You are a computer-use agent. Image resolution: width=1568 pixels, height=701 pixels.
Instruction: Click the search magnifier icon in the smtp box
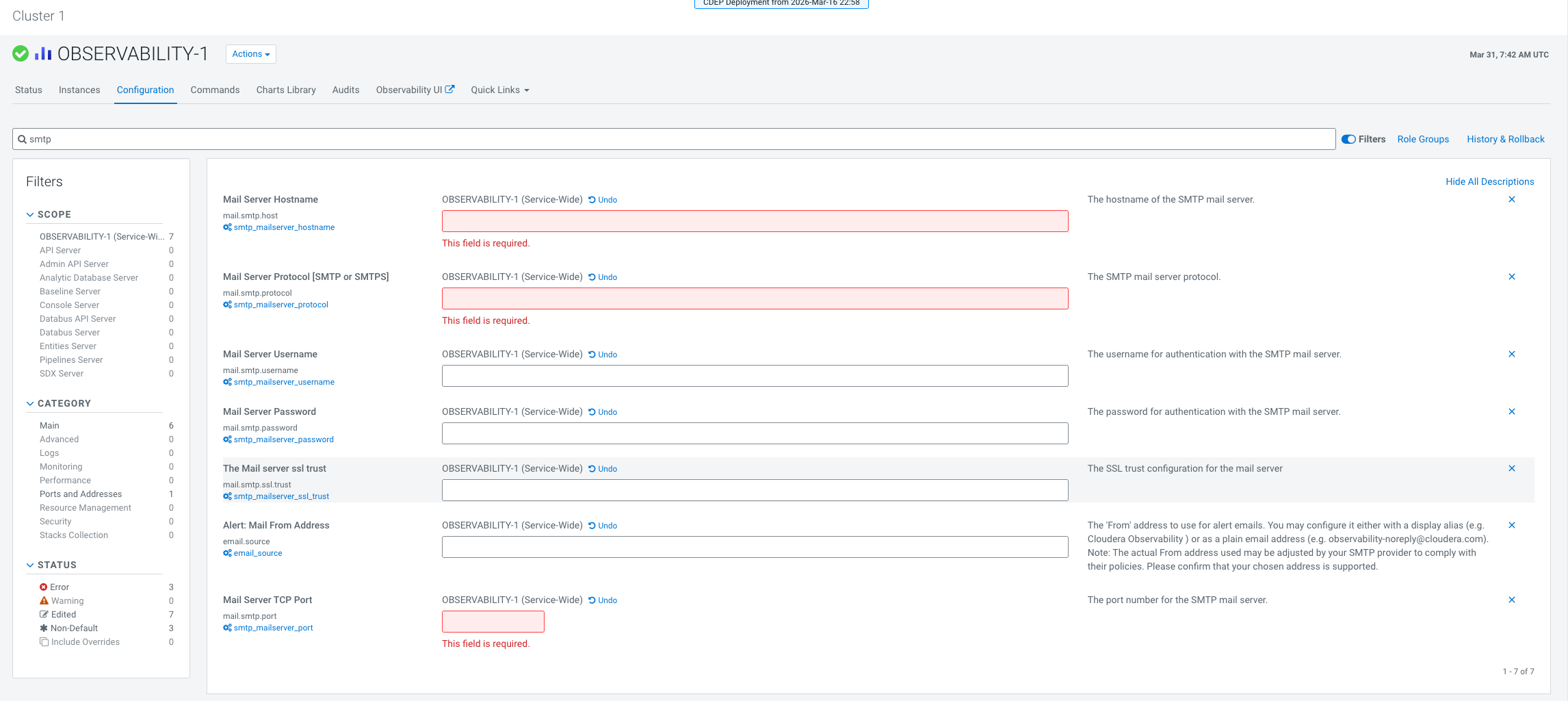click(x=23, y=139)
